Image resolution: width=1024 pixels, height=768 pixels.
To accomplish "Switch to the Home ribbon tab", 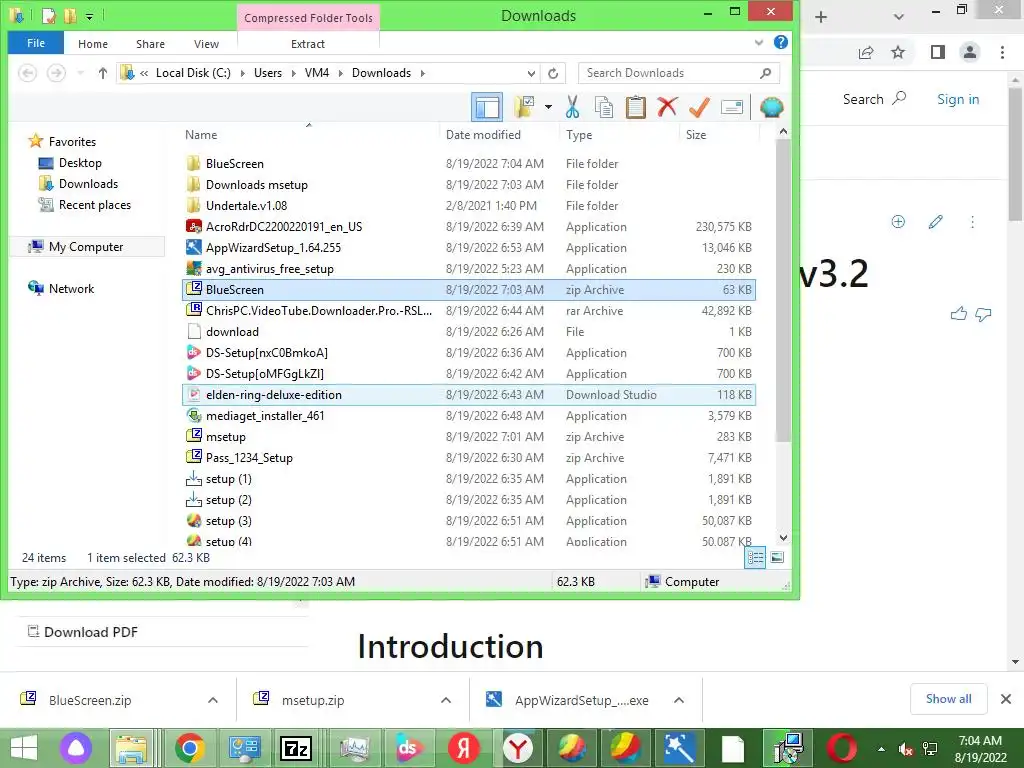I will pyautogui.click(x=93, y=44).
